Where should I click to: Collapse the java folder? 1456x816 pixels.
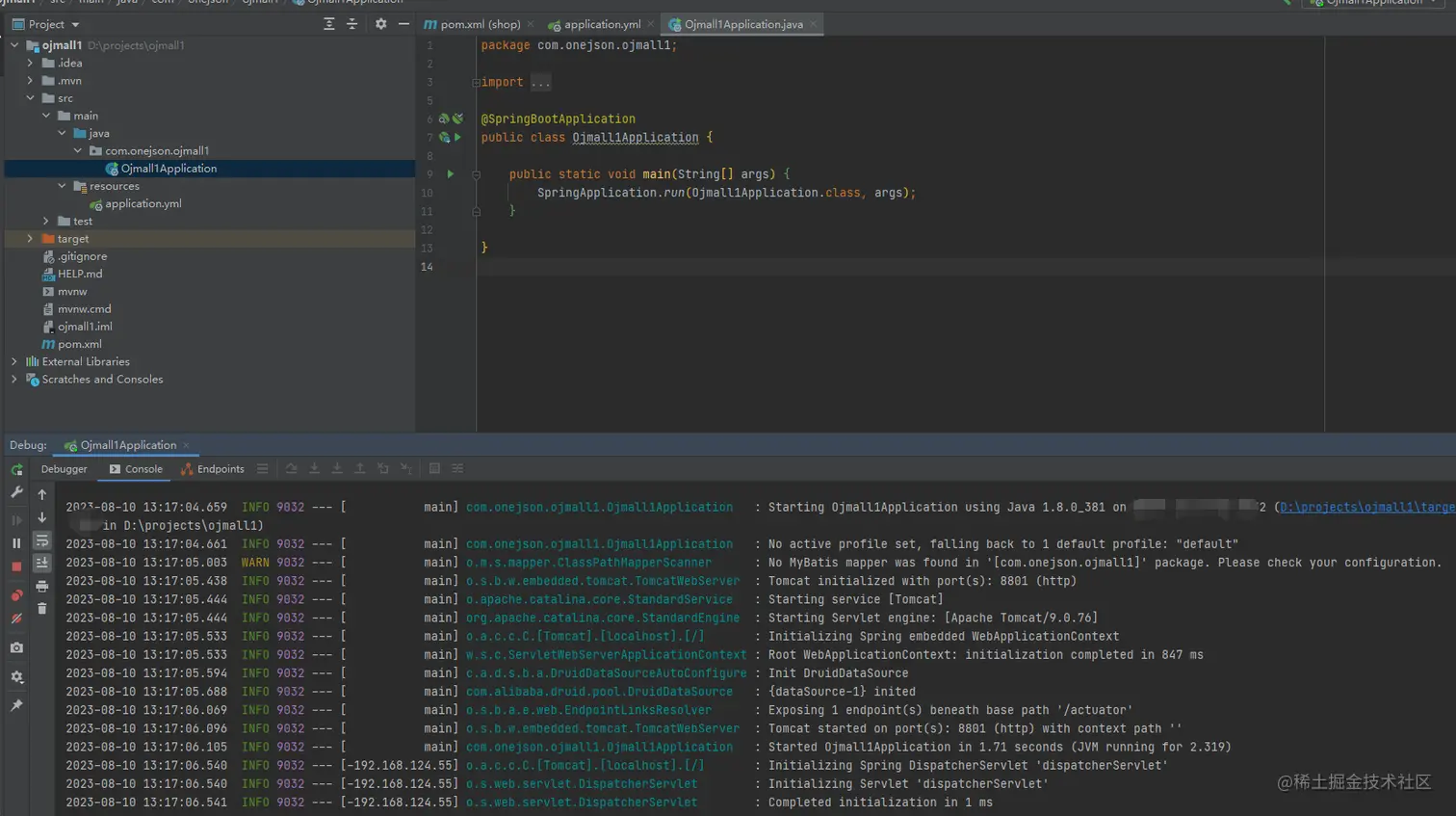pos(62,133)
